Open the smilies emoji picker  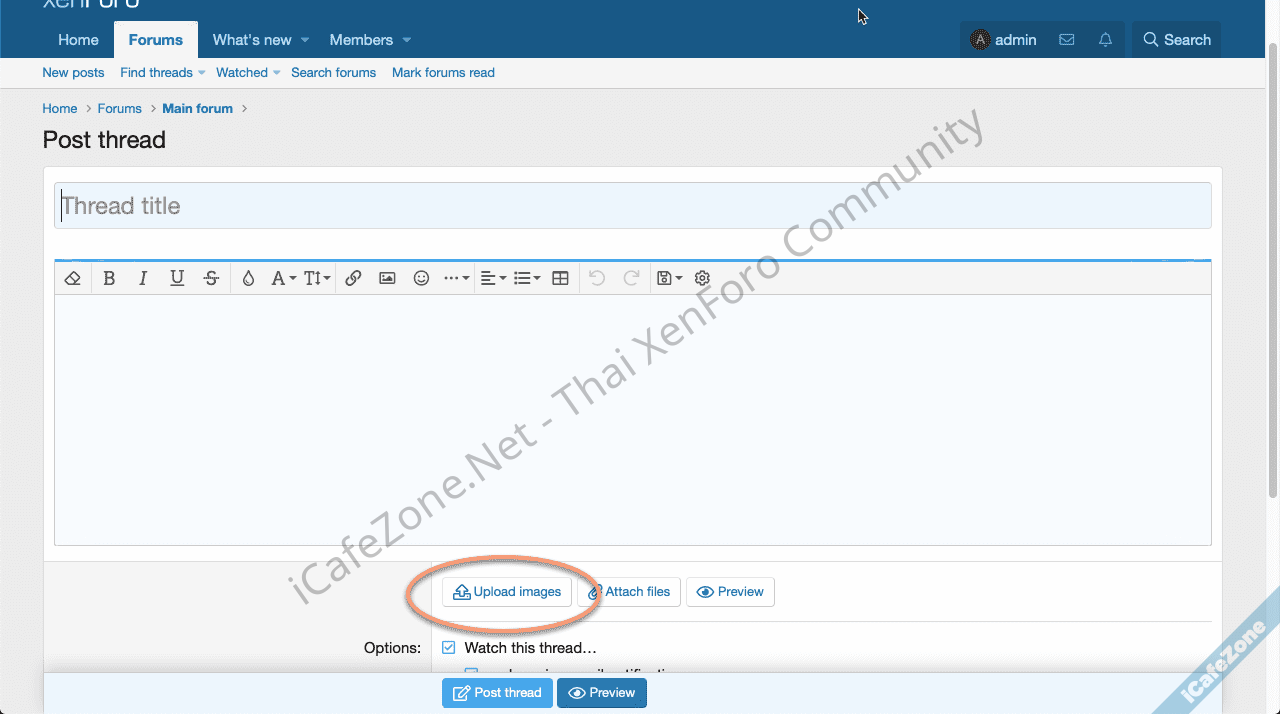pos(421,279)
